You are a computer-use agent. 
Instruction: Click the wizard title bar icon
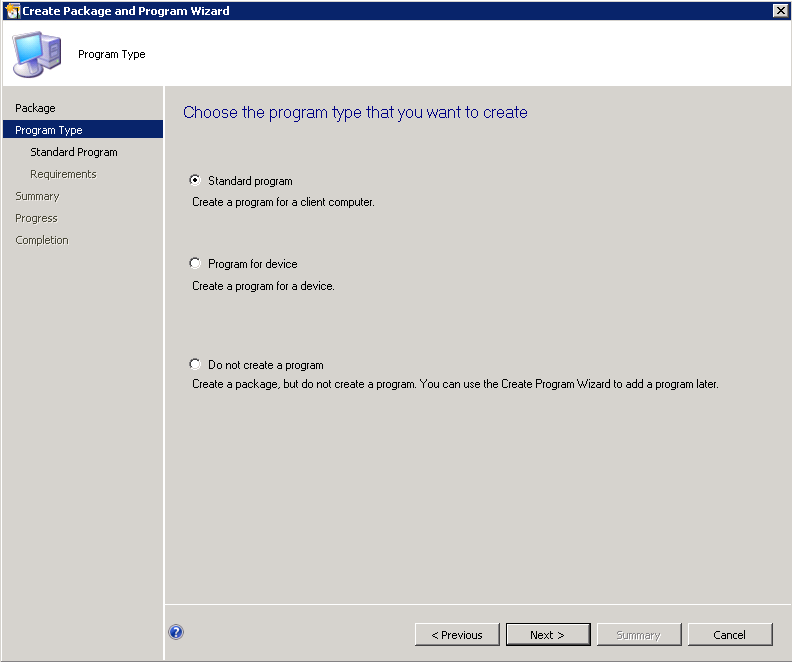[12, 11]
